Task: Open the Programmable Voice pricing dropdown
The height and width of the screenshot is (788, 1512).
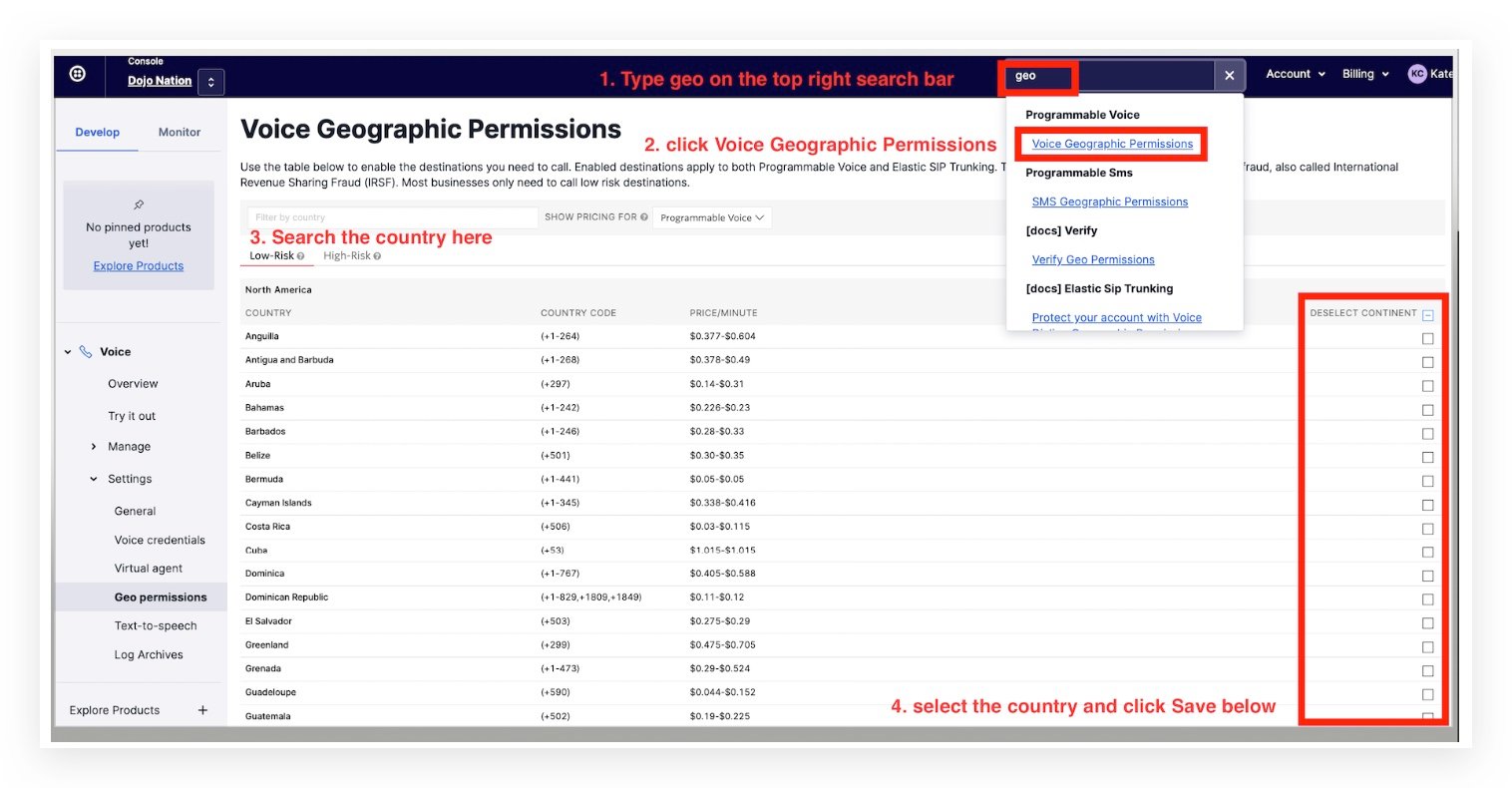Action: pyautogui.click(x=711, y=217)
